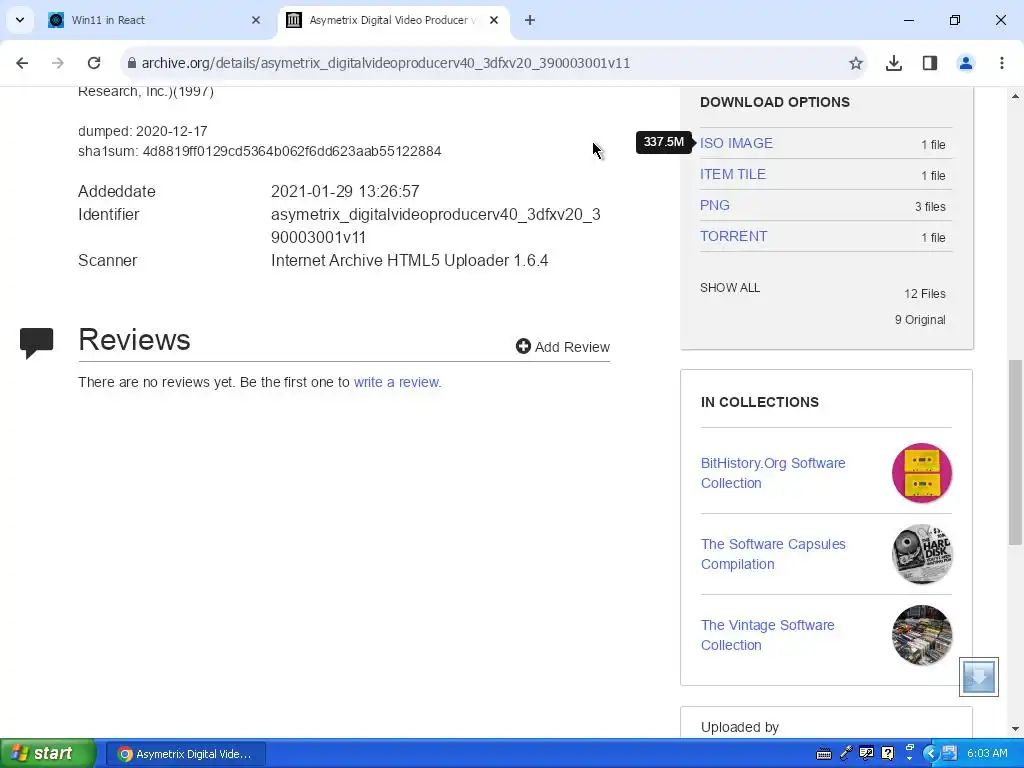The width and height of the screenshot is (1024, 768).
Task: Click the 12 Files count text
Action: pyautogui.click(x=925, y=294)
